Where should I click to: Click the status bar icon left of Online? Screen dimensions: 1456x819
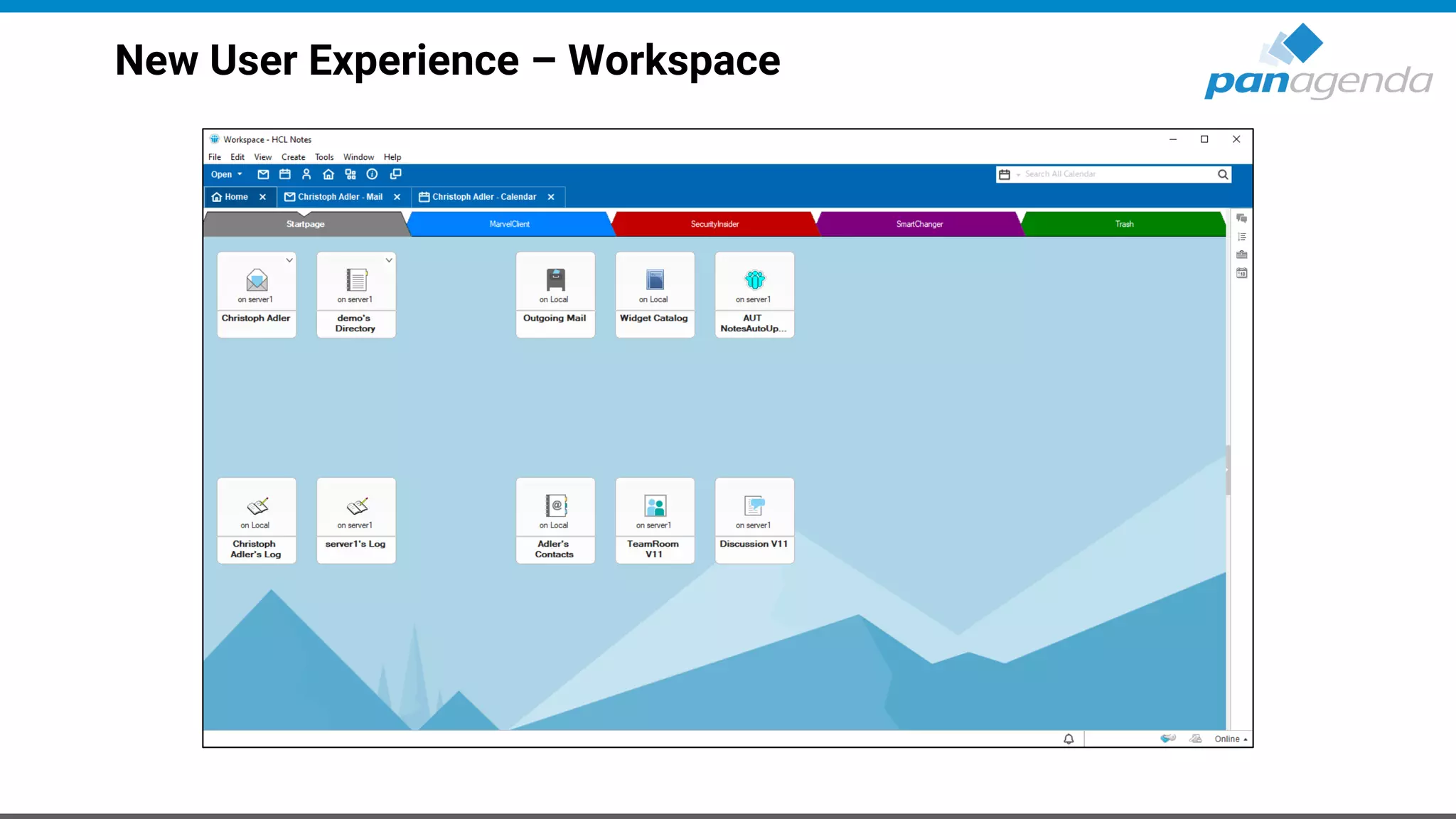1196,739
